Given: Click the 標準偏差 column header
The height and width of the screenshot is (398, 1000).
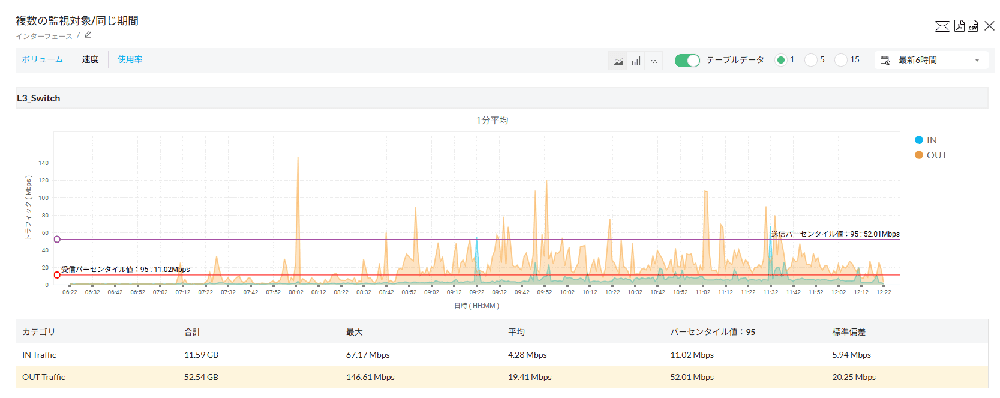Looking at the screenshot, I should 848,332.
